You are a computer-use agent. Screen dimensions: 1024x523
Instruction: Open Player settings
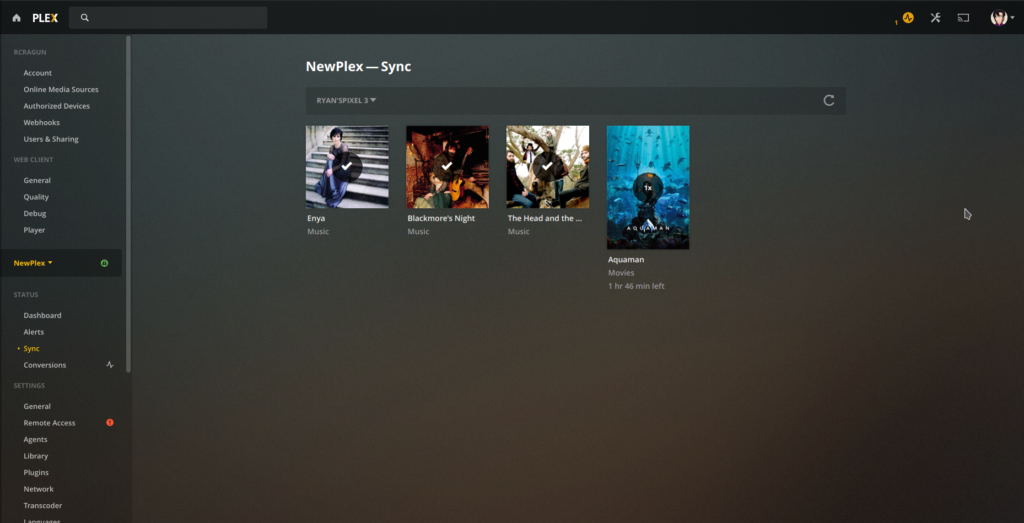pyautogui.click(x=35, y=230)
